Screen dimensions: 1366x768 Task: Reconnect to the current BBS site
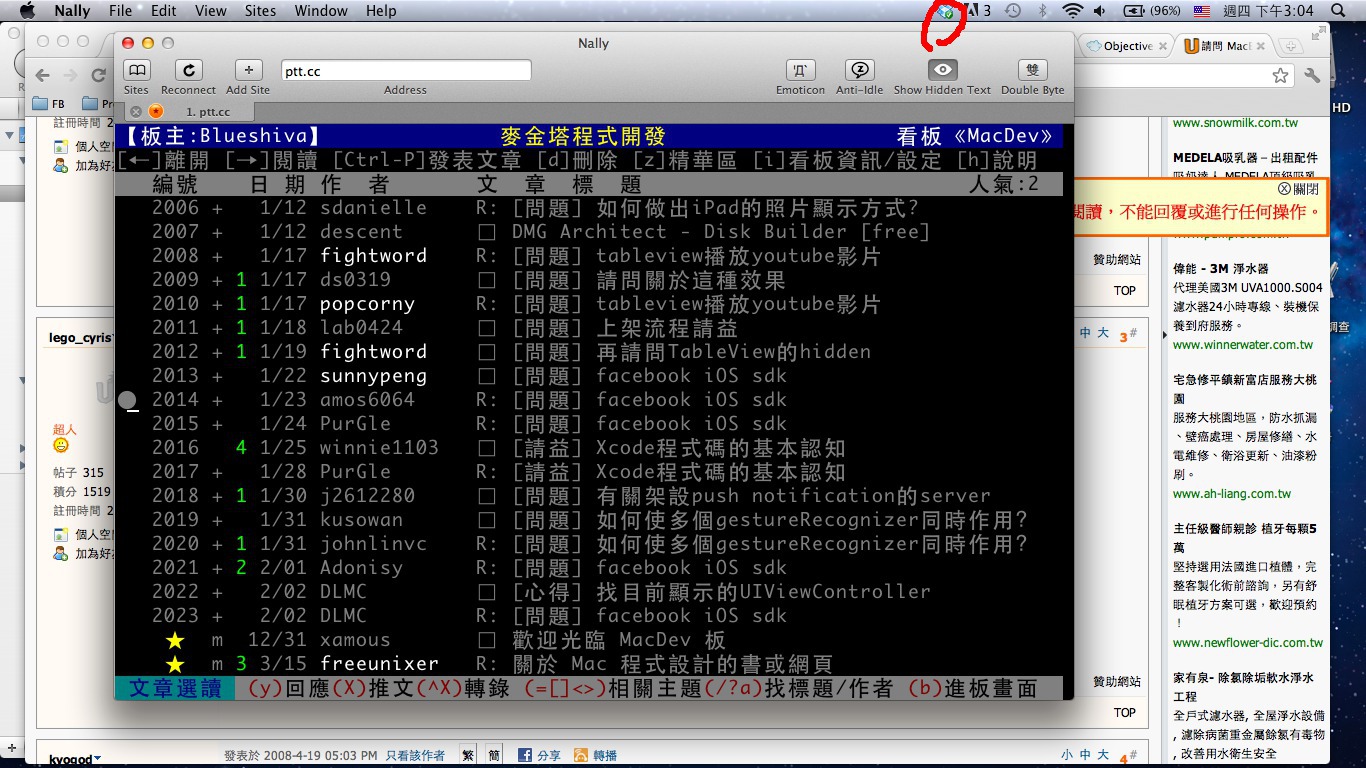188,70
